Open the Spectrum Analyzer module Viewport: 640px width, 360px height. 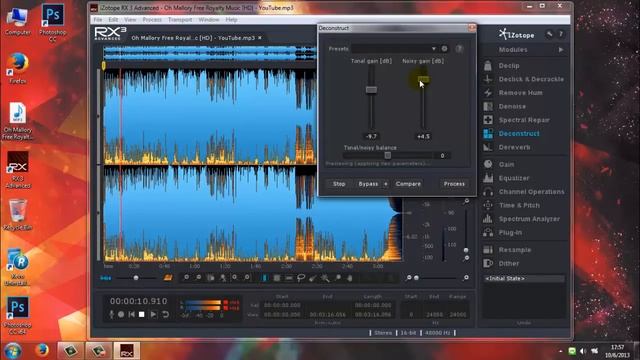click(524, 219)
